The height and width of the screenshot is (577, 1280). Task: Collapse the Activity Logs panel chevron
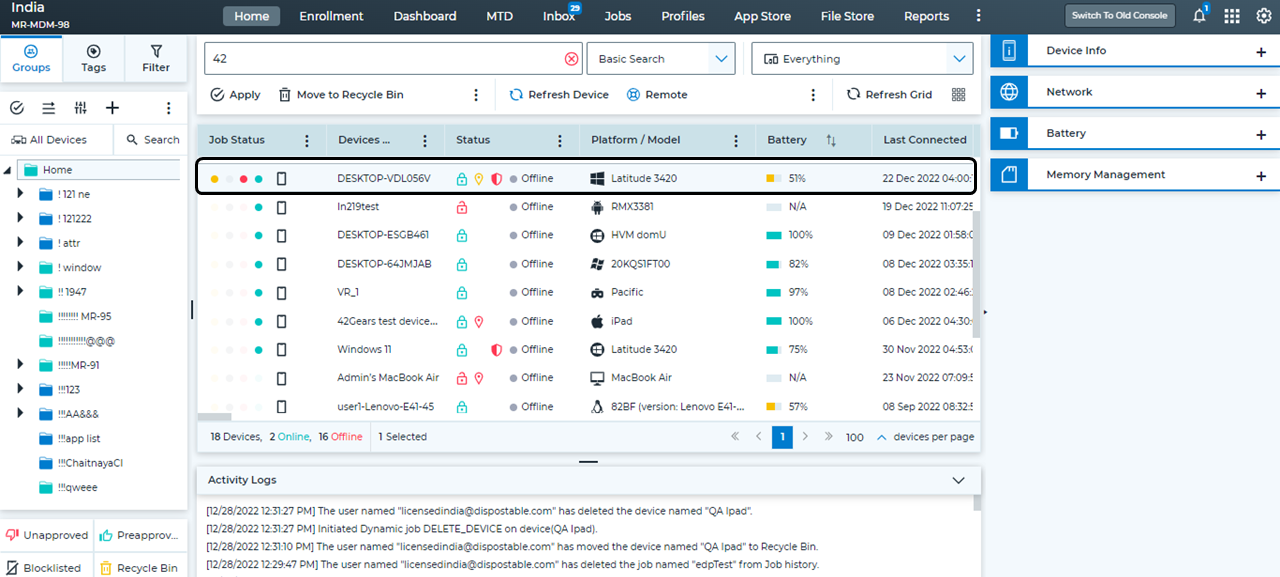click(x=959, y=481)
